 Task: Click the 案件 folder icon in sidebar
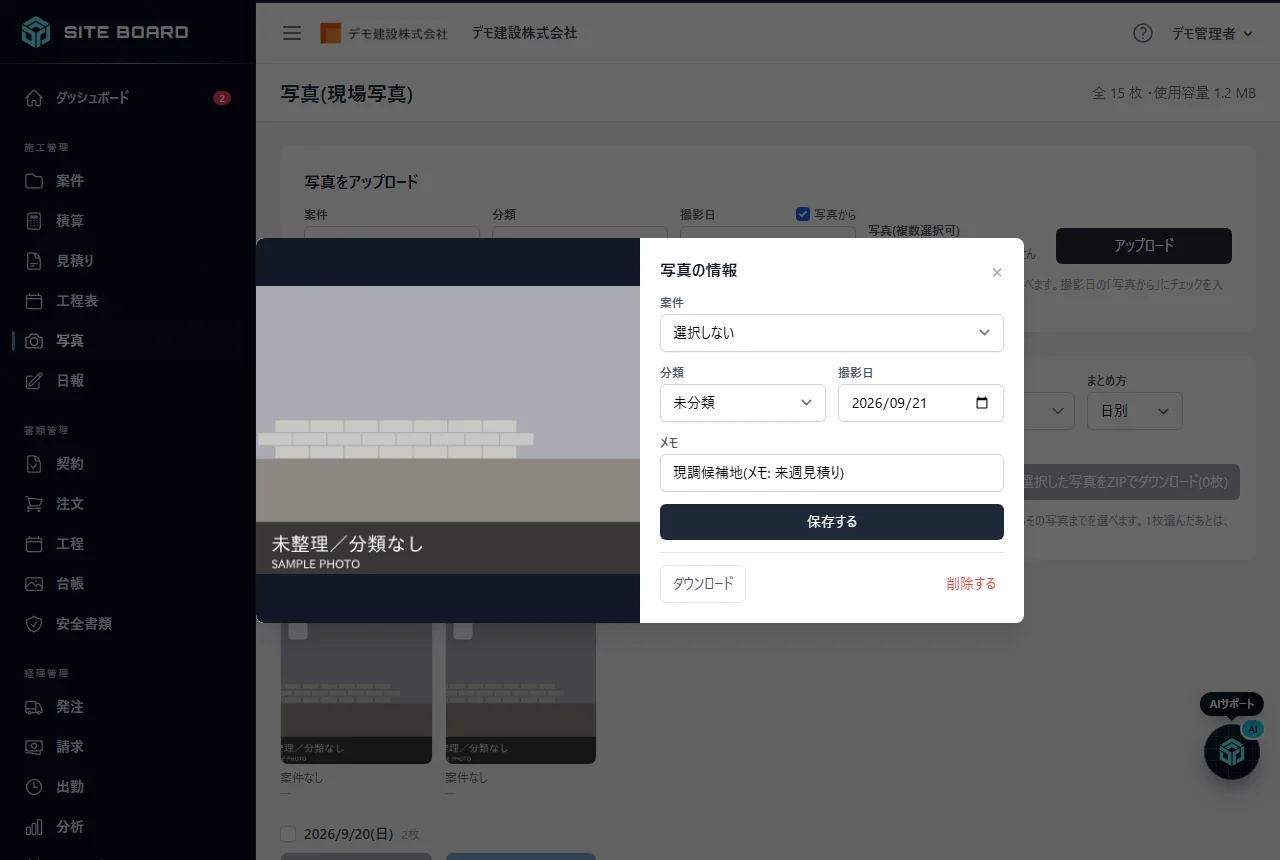coord(34,181)
